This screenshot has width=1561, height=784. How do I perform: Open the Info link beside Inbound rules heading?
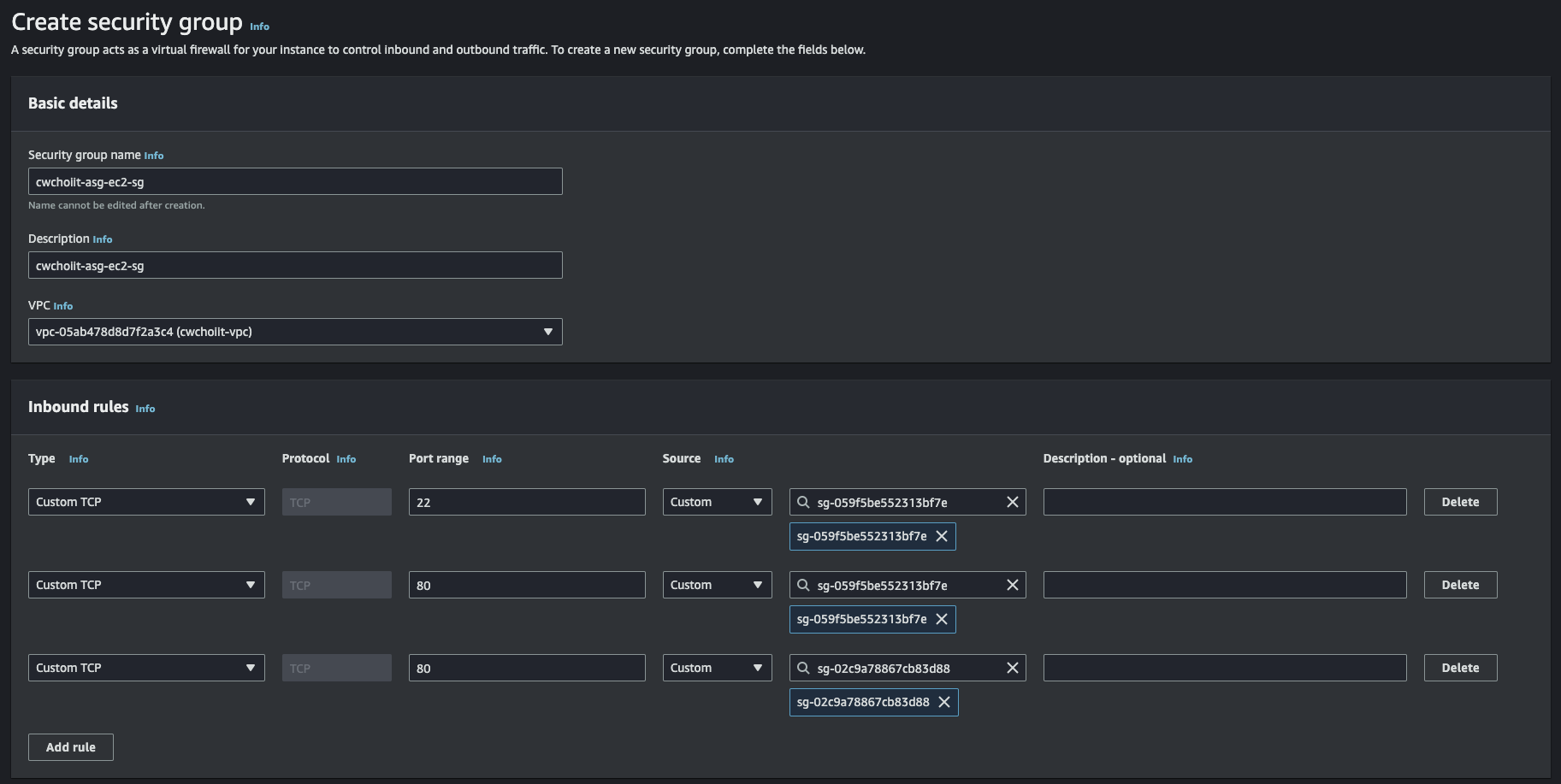pos(145,409)
